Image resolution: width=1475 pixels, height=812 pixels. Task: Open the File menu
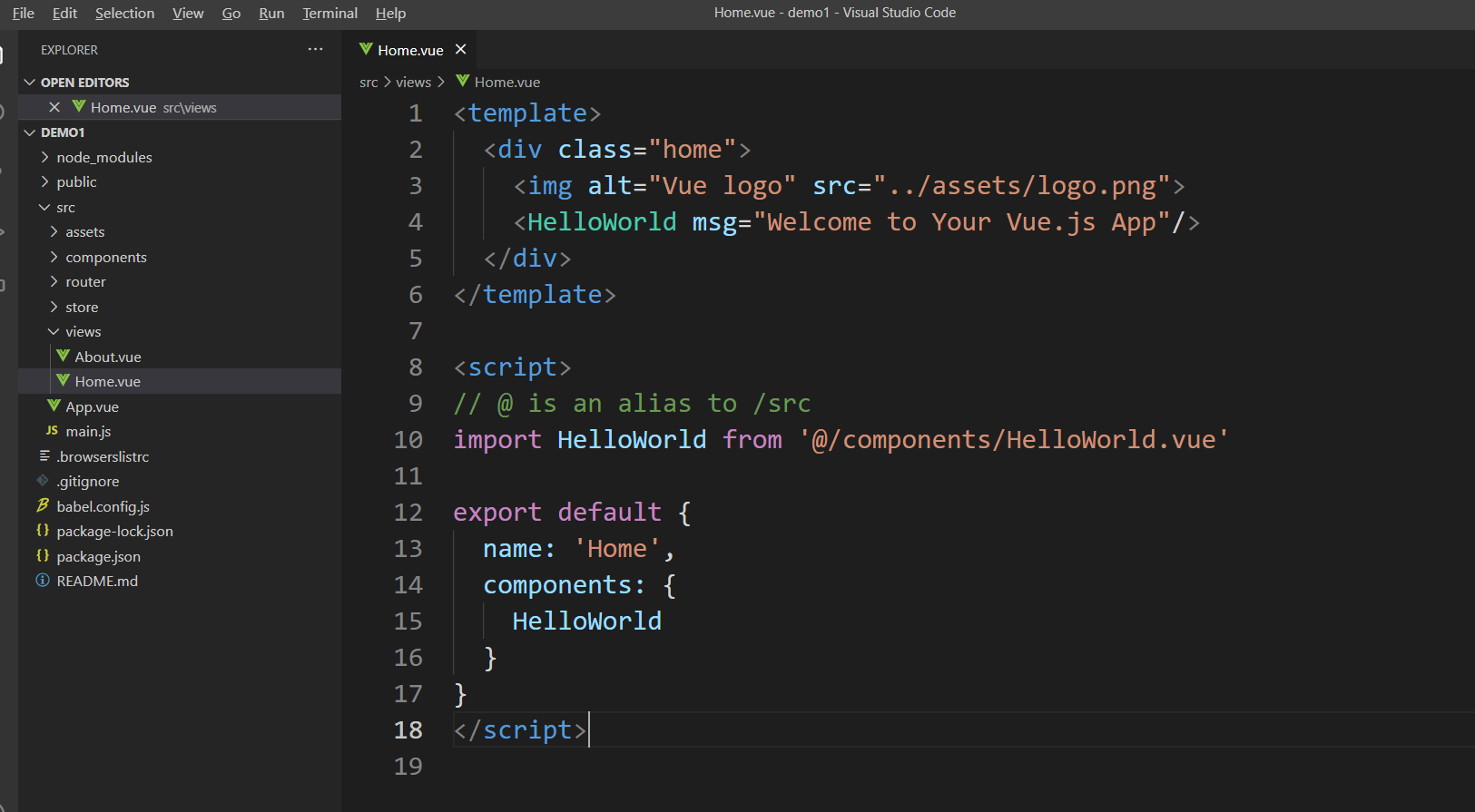pyautogui.click(x=24, y=13)
